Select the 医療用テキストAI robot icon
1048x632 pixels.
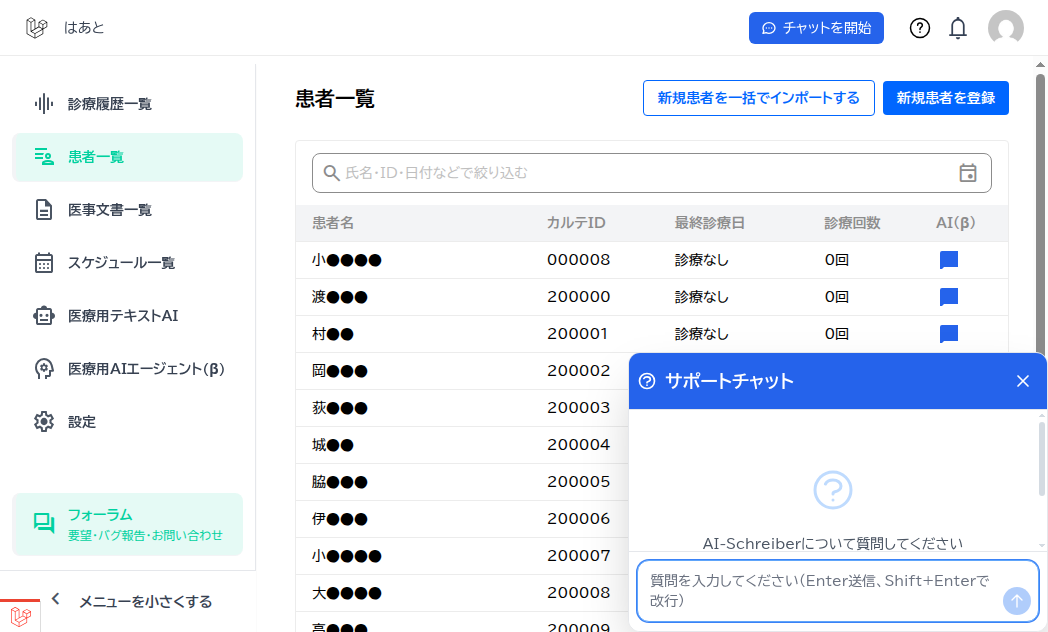pyautogui.click(x=42, y=315)
